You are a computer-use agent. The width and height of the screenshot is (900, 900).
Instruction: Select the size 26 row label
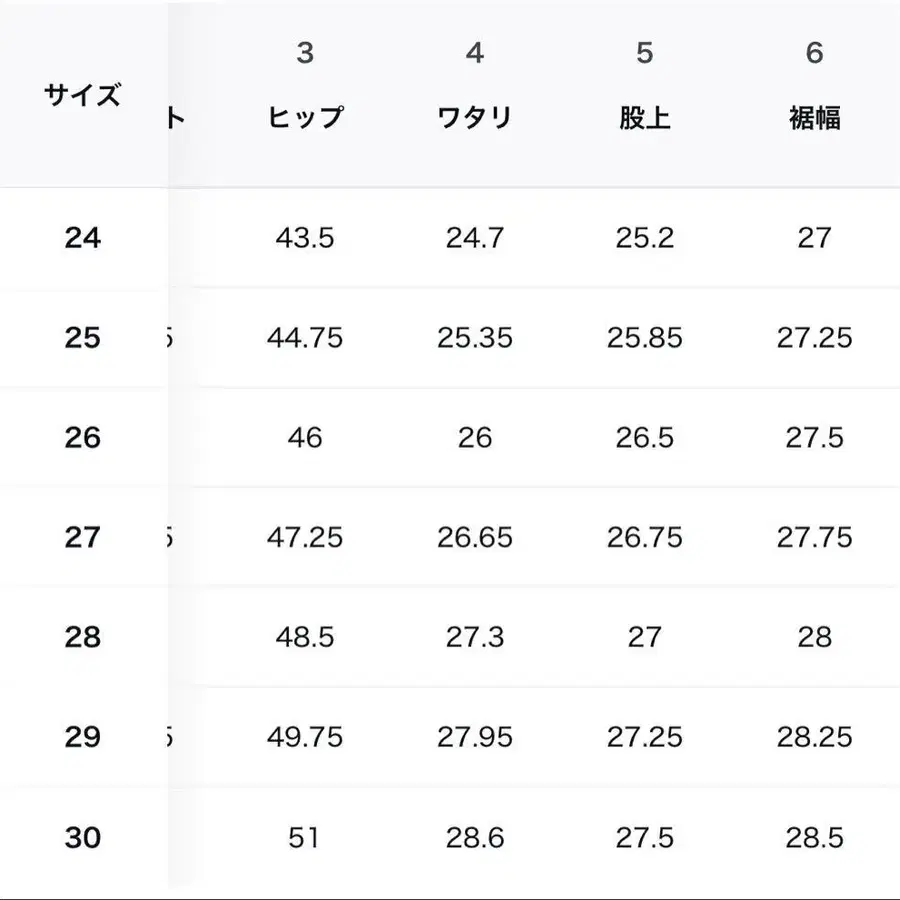83,438
